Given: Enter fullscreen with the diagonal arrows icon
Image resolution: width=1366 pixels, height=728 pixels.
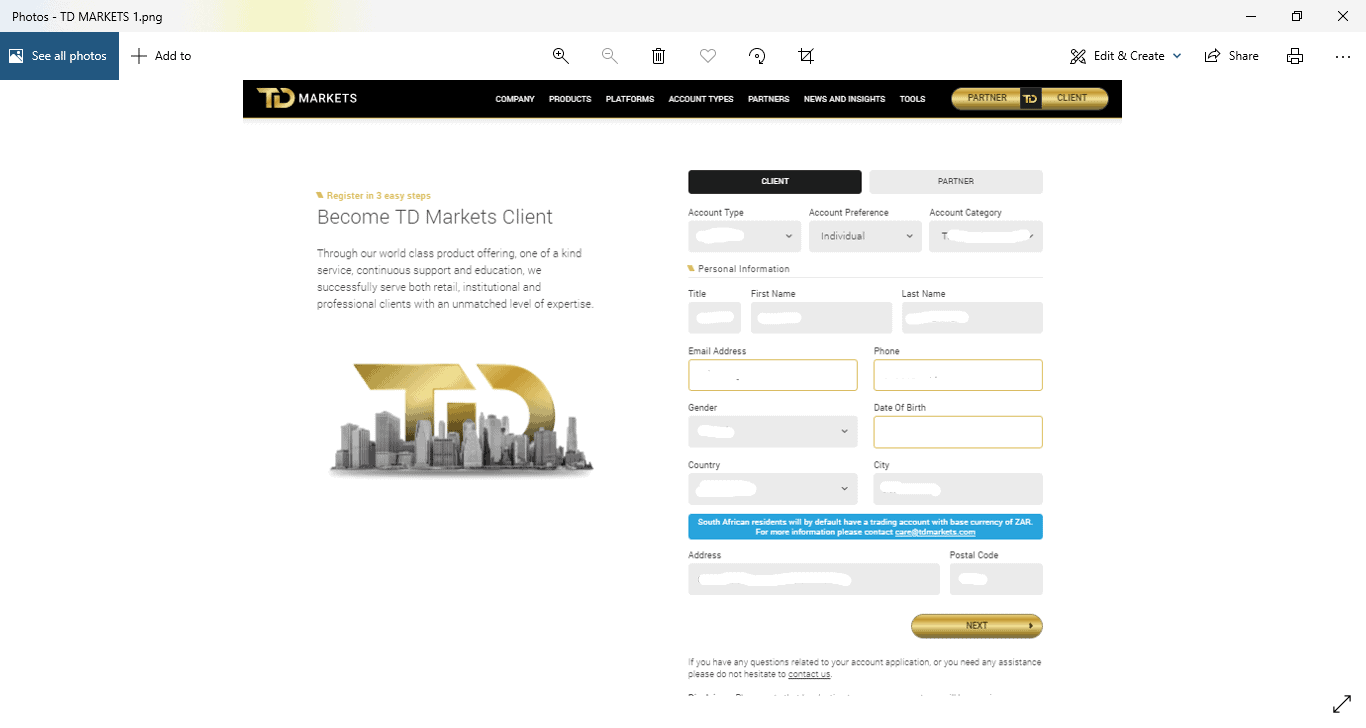Looking at the screenshot, I should [1342, 704].
